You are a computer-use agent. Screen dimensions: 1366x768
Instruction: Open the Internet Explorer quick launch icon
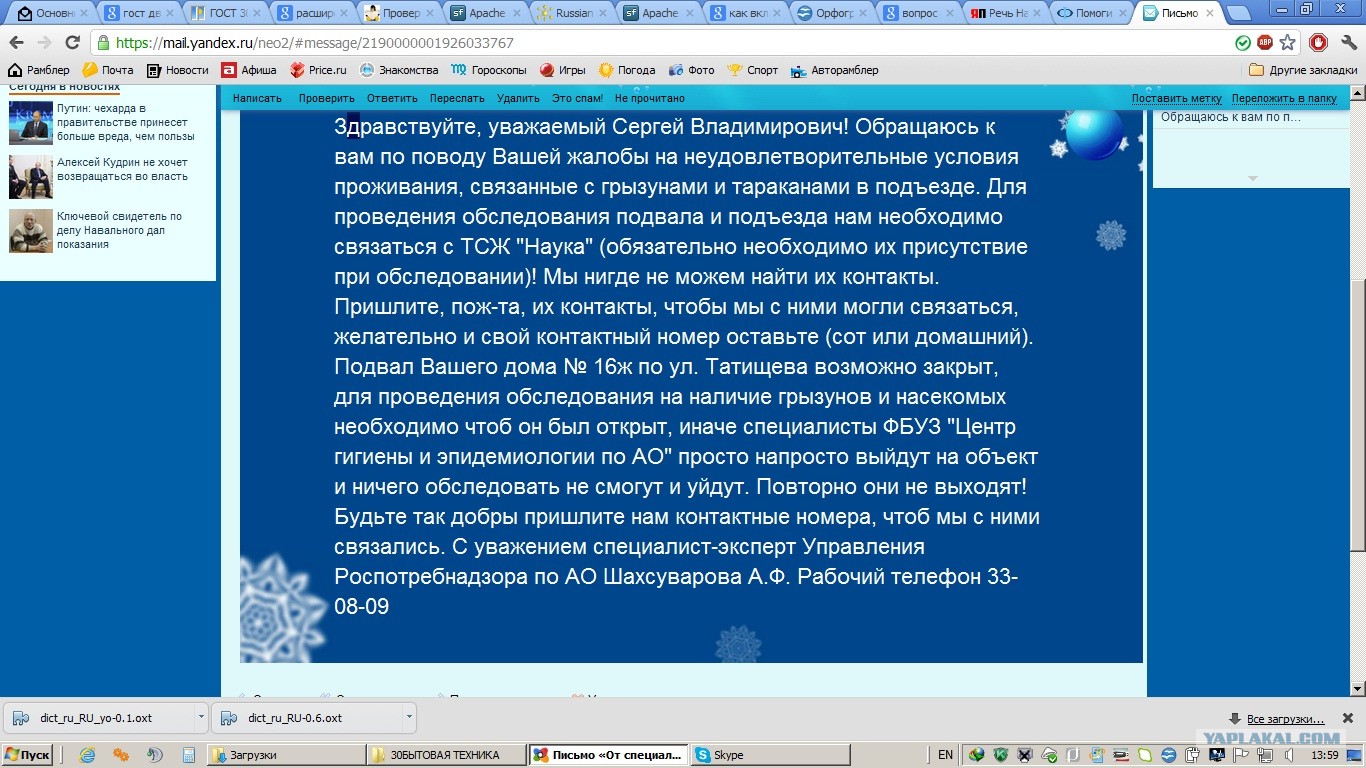tap(88, 755)
